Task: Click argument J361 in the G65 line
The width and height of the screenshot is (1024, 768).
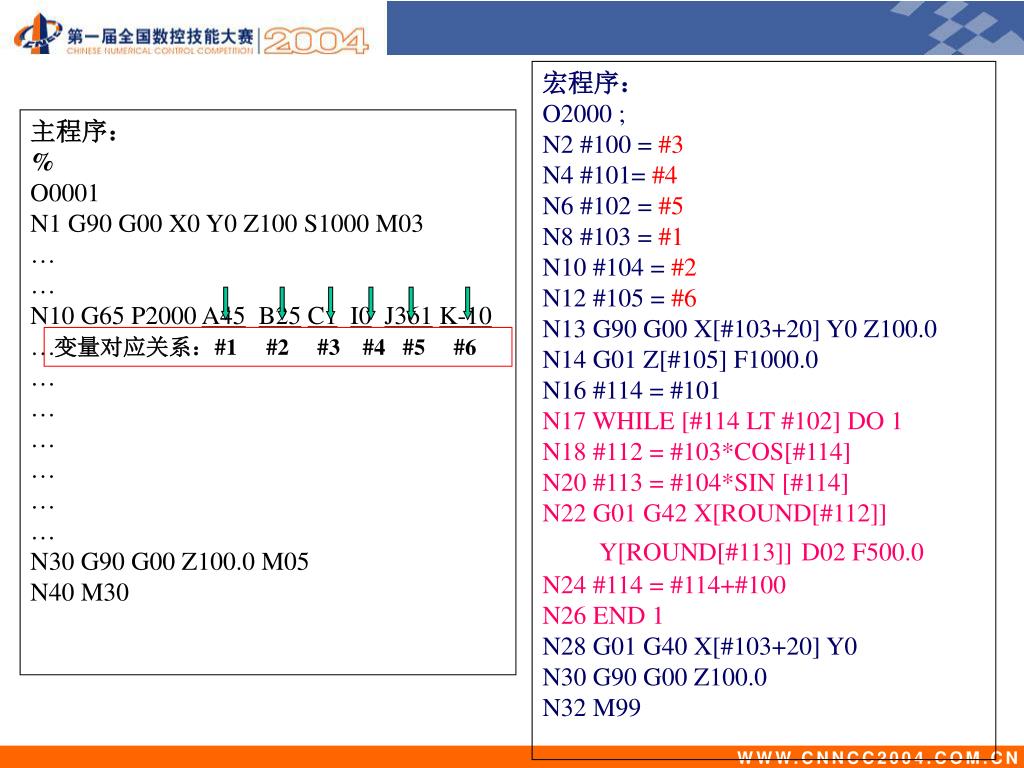Action: [x=408, y=316]
